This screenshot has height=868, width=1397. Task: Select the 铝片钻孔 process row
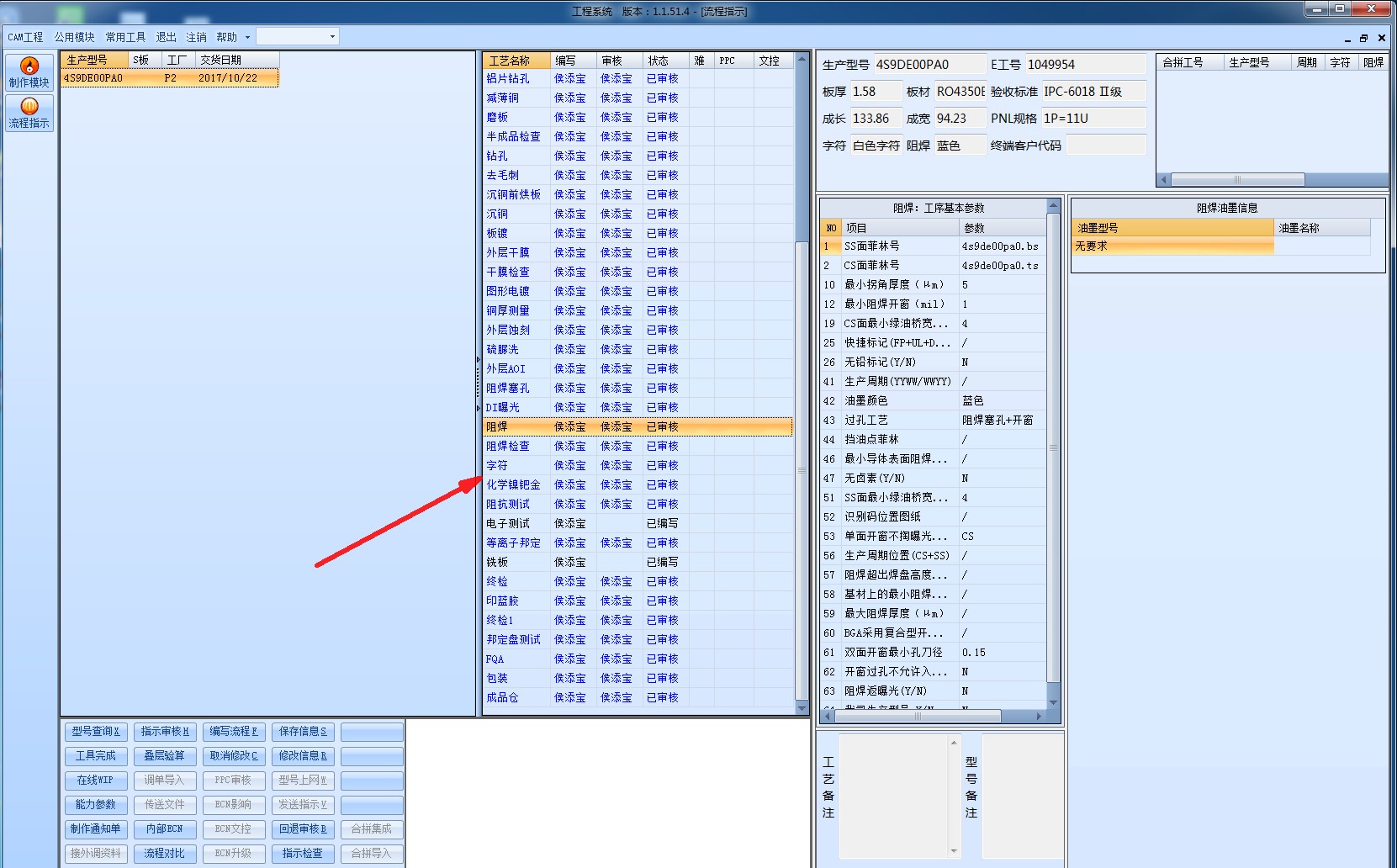point(638,78)
